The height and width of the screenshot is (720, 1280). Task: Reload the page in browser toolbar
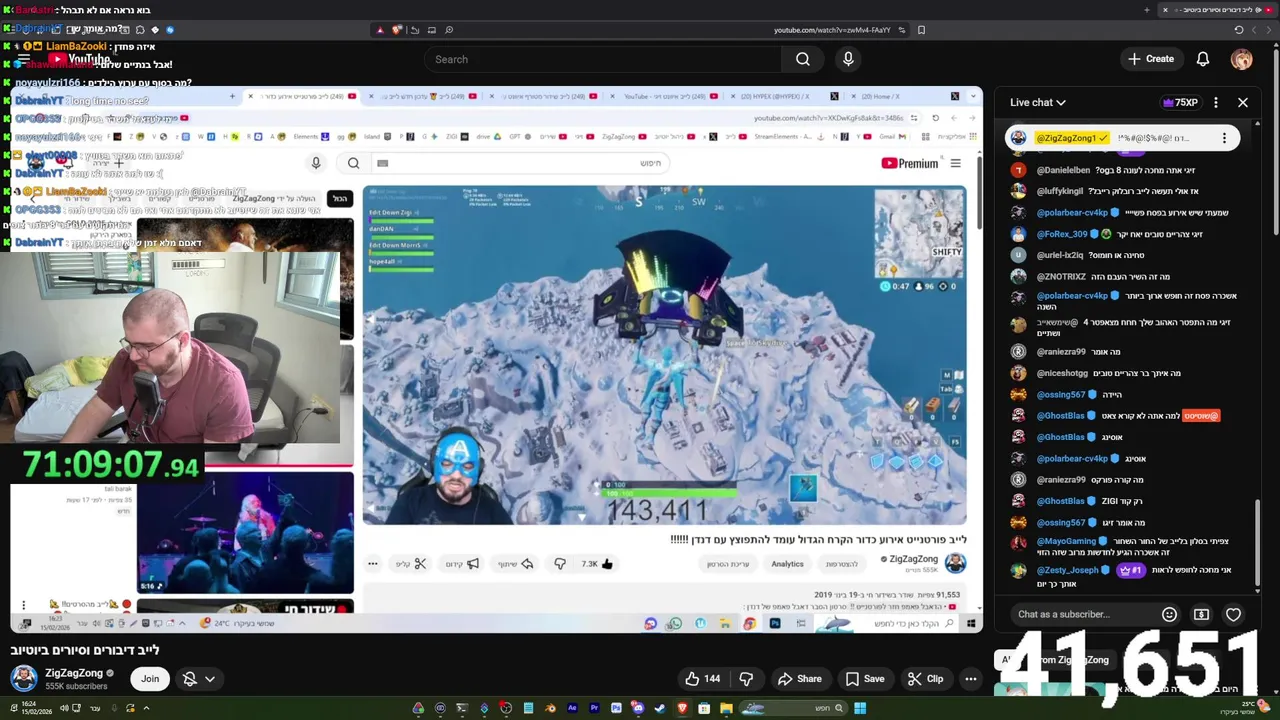click(x=1238, y=30)
